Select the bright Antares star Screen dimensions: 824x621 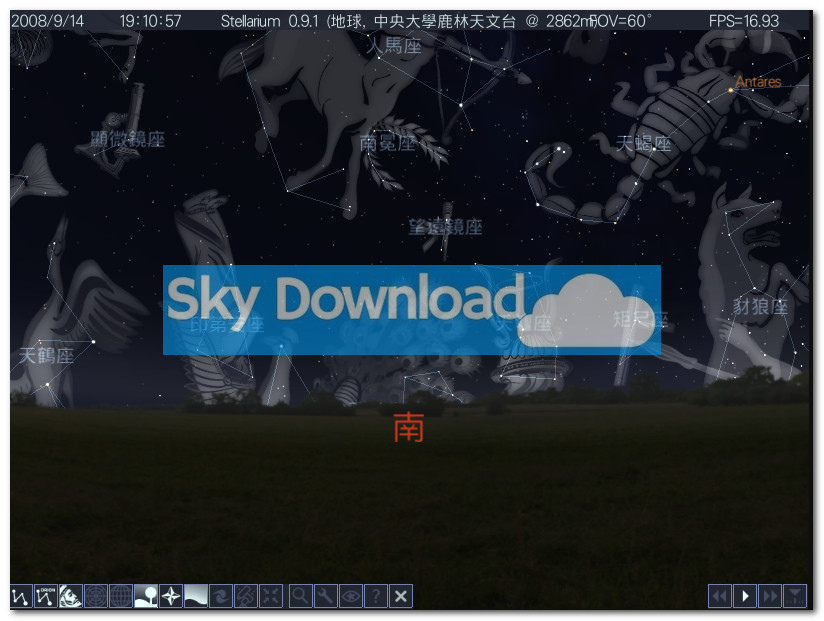pos(730,90)
